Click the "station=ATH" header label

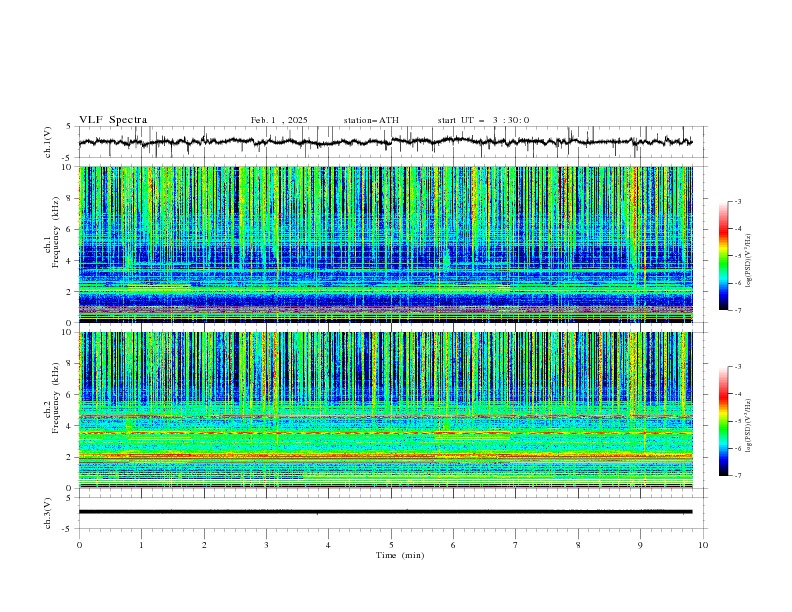[371, 120]
